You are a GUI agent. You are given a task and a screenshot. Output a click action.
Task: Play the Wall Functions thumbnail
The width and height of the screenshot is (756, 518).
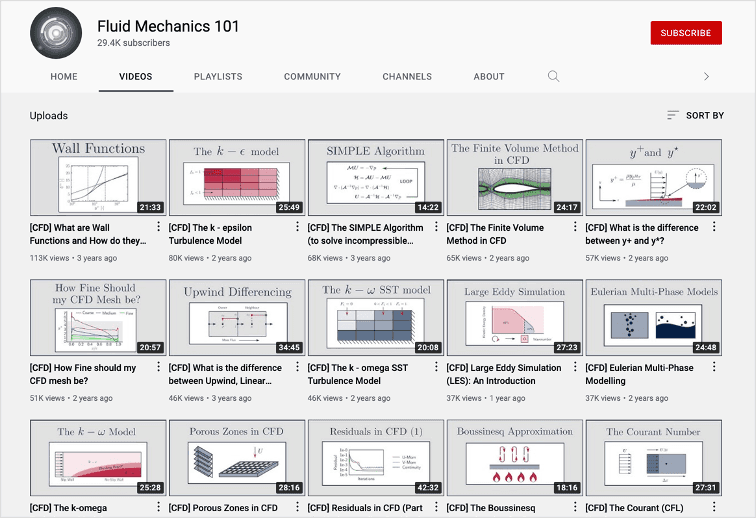pyautogui.click(x=98, y=177)
